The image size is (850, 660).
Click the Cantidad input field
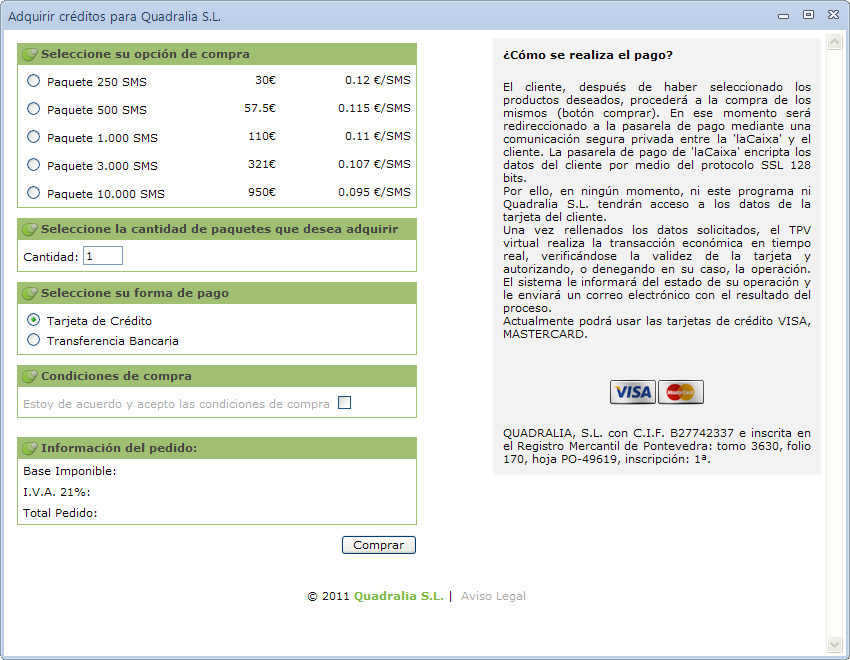pos(103,256)
